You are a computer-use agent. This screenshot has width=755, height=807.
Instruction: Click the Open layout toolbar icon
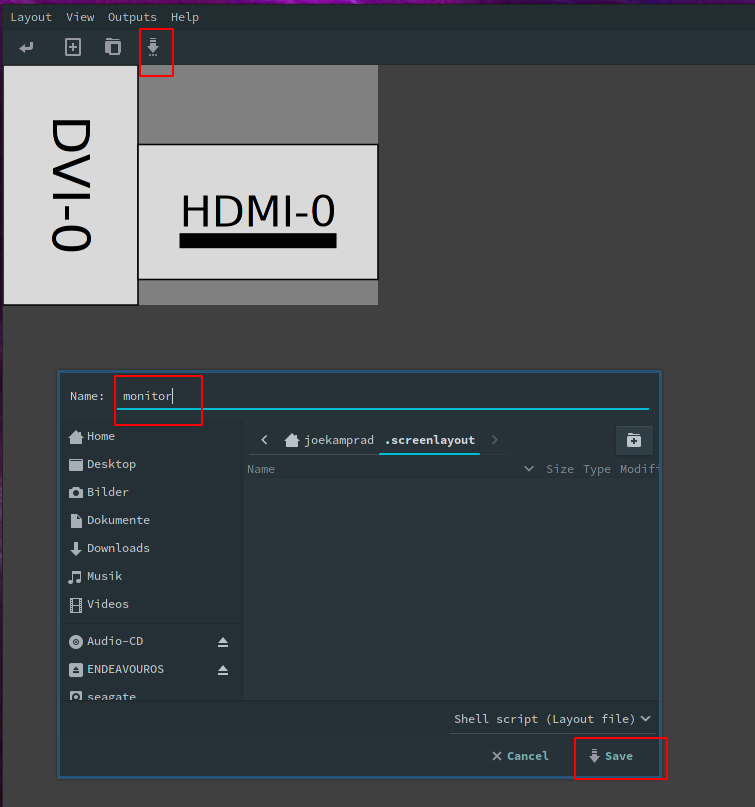(113, 47)
